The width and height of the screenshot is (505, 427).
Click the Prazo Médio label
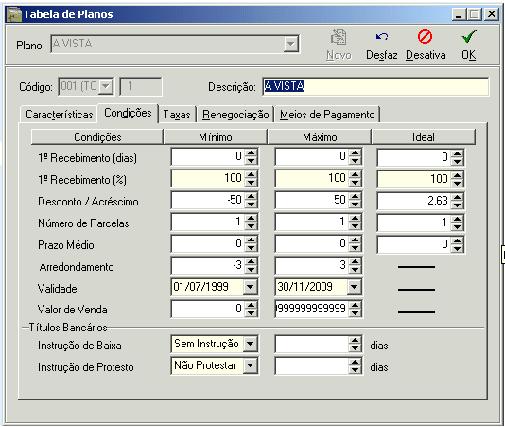click(66, 245)
